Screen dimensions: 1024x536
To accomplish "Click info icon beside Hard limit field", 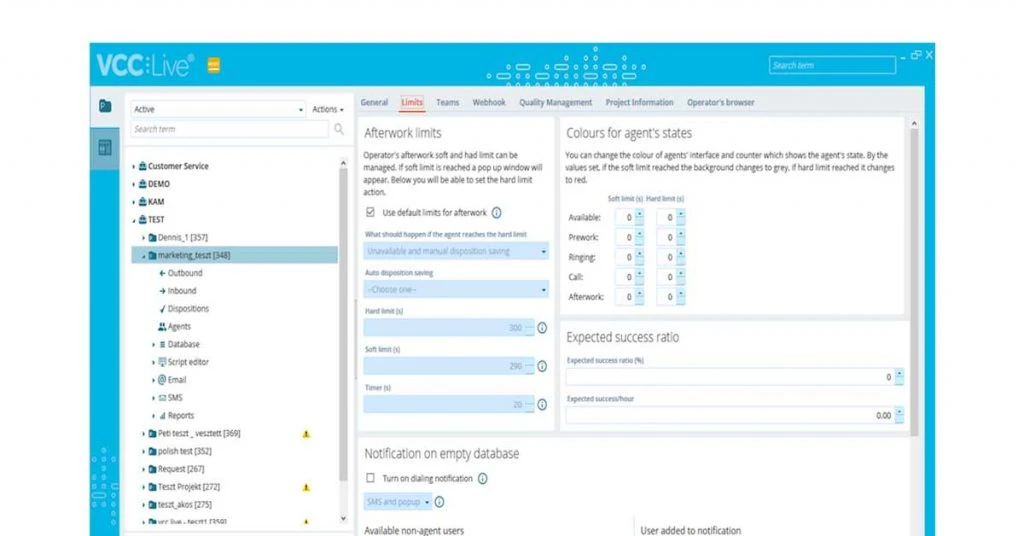I will [x=542, y=328].
